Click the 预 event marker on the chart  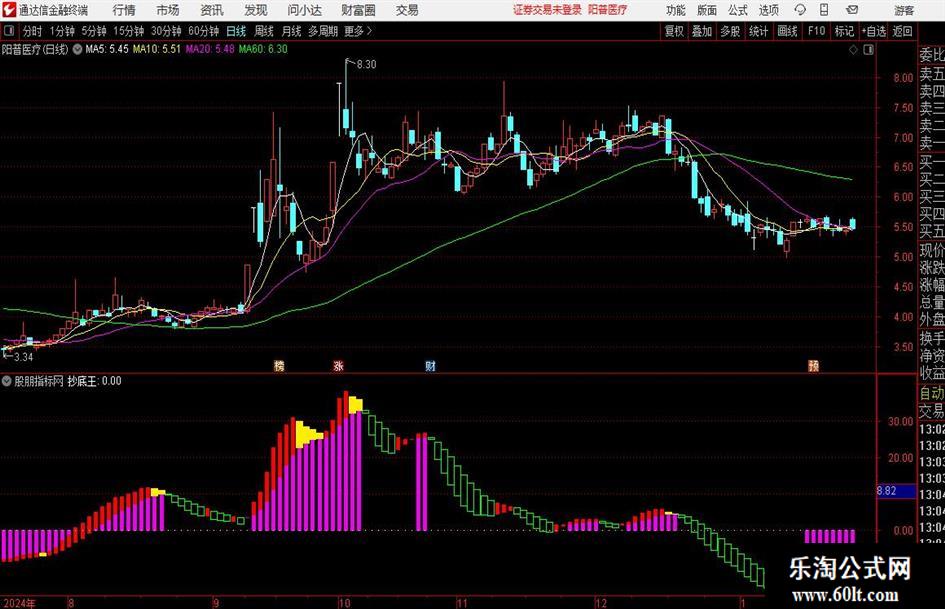(x=814, y=365)
